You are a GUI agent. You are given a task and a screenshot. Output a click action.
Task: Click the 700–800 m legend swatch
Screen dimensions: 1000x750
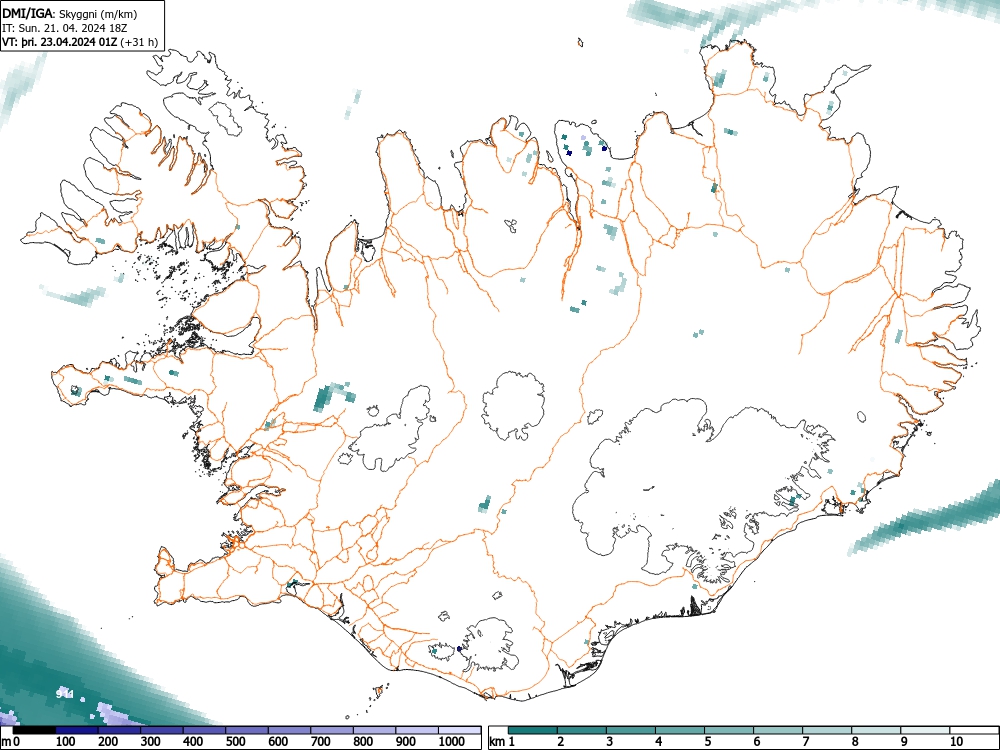[x=332, y=730]
